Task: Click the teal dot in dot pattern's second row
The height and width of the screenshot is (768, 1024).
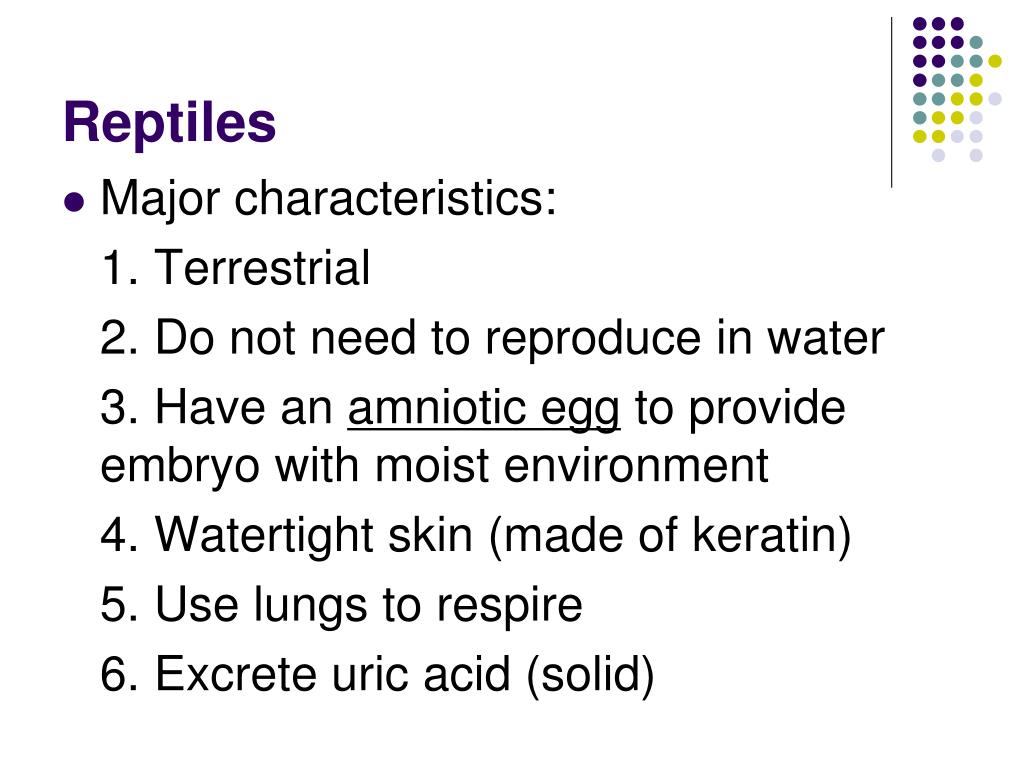Action: (976, 43)
